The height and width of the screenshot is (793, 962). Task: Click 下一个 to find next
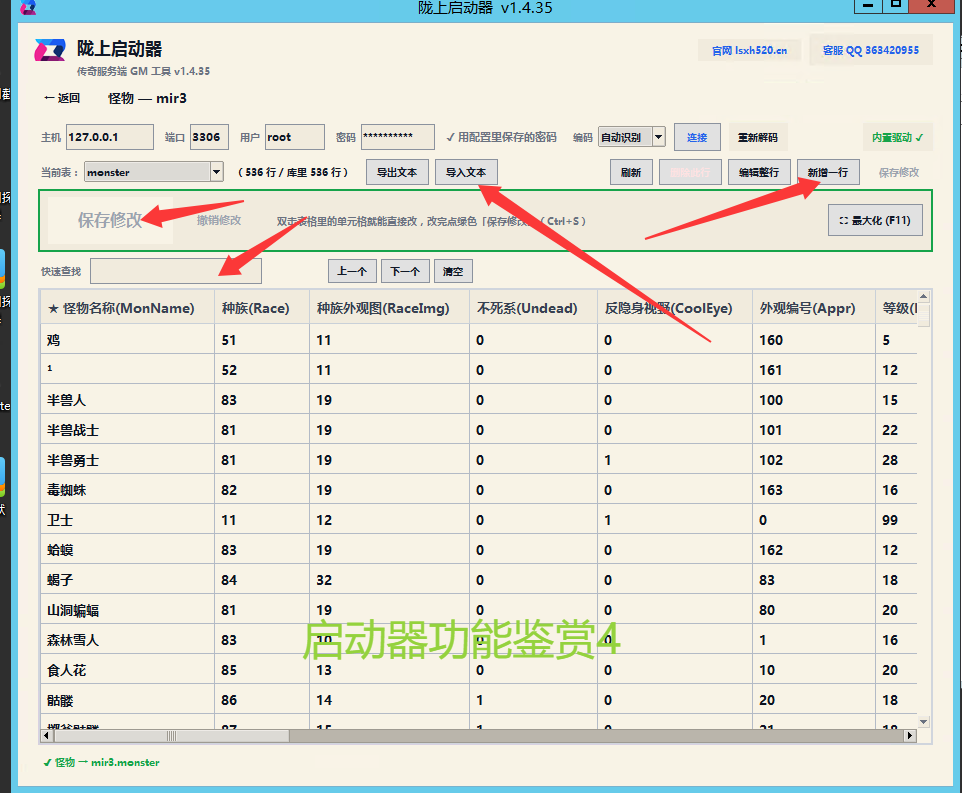click(405, 271)
